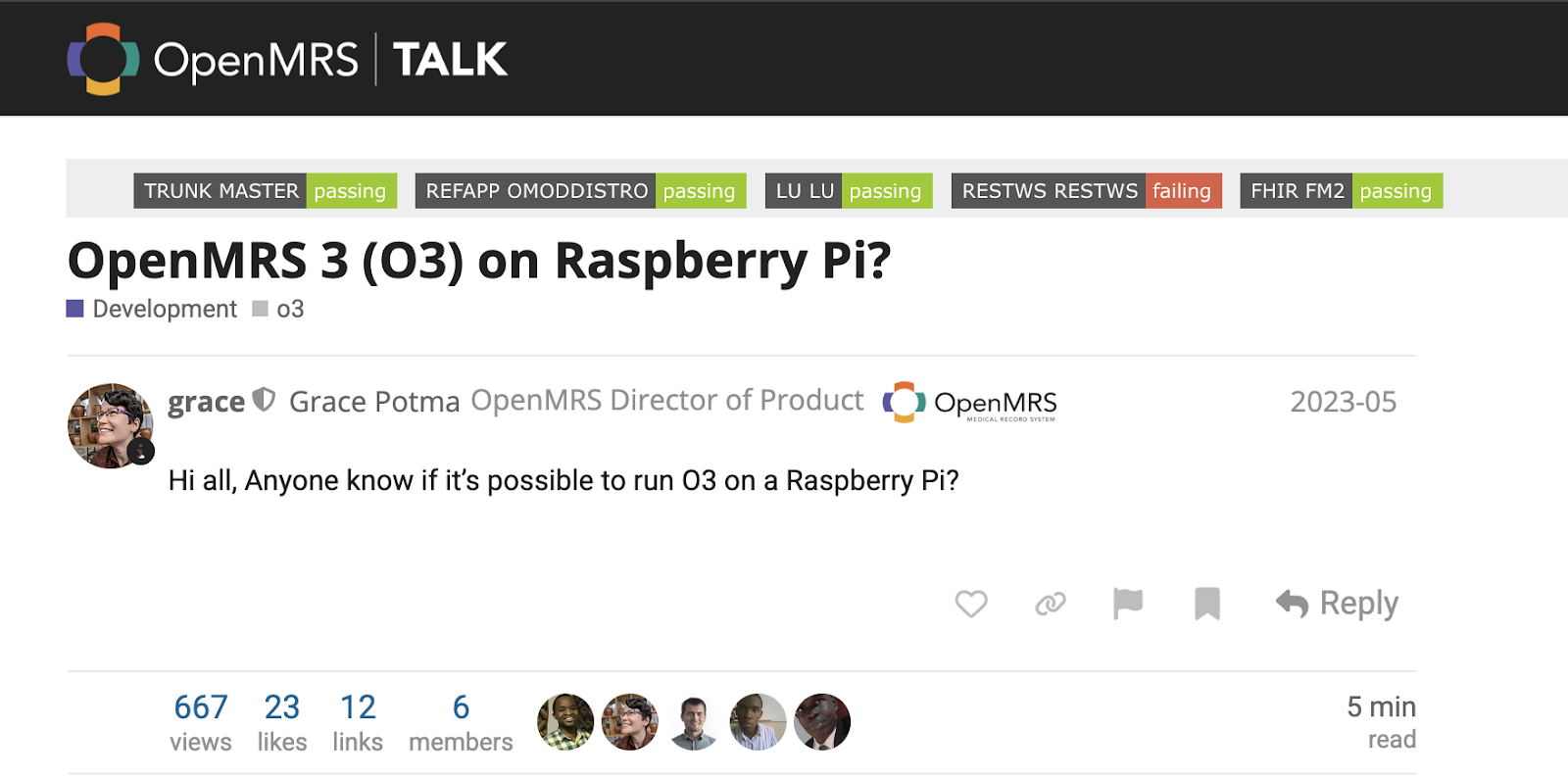Open the LU LU passing build badge
Screen dimensions: 1568x779
[x=848, y=191]
